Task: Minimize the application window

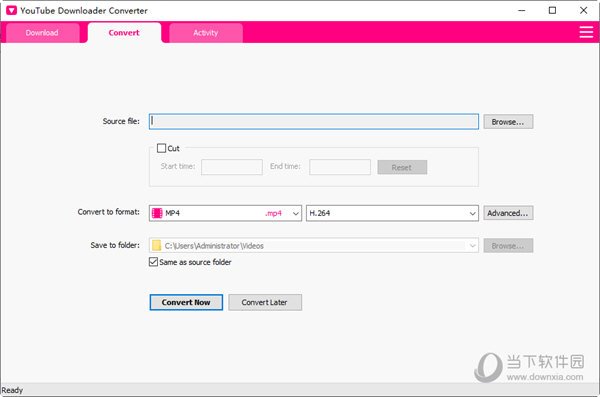Action: pos(521,10)
